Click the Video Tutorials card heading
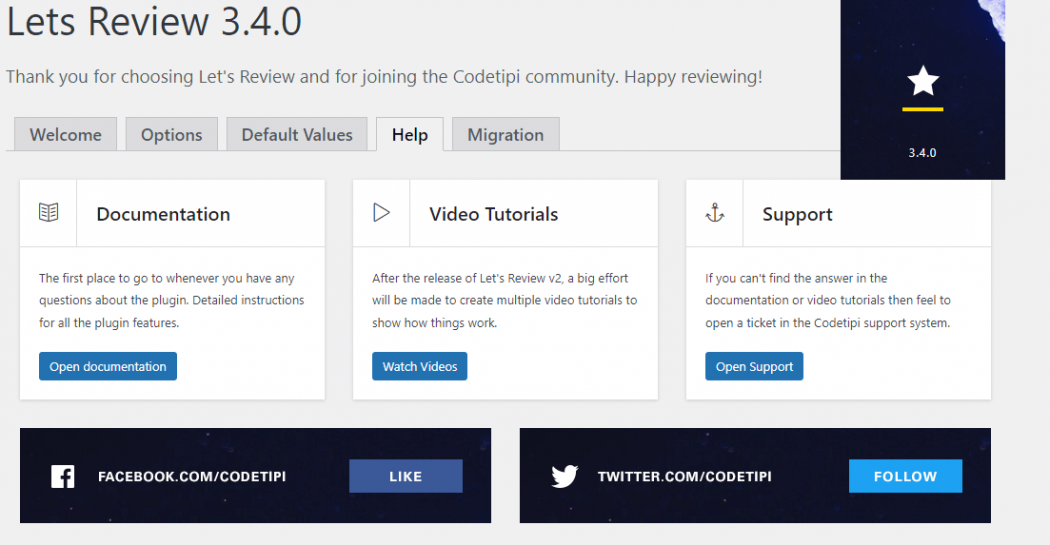This screenshot has width=1050, height=545. click(494, 214)
